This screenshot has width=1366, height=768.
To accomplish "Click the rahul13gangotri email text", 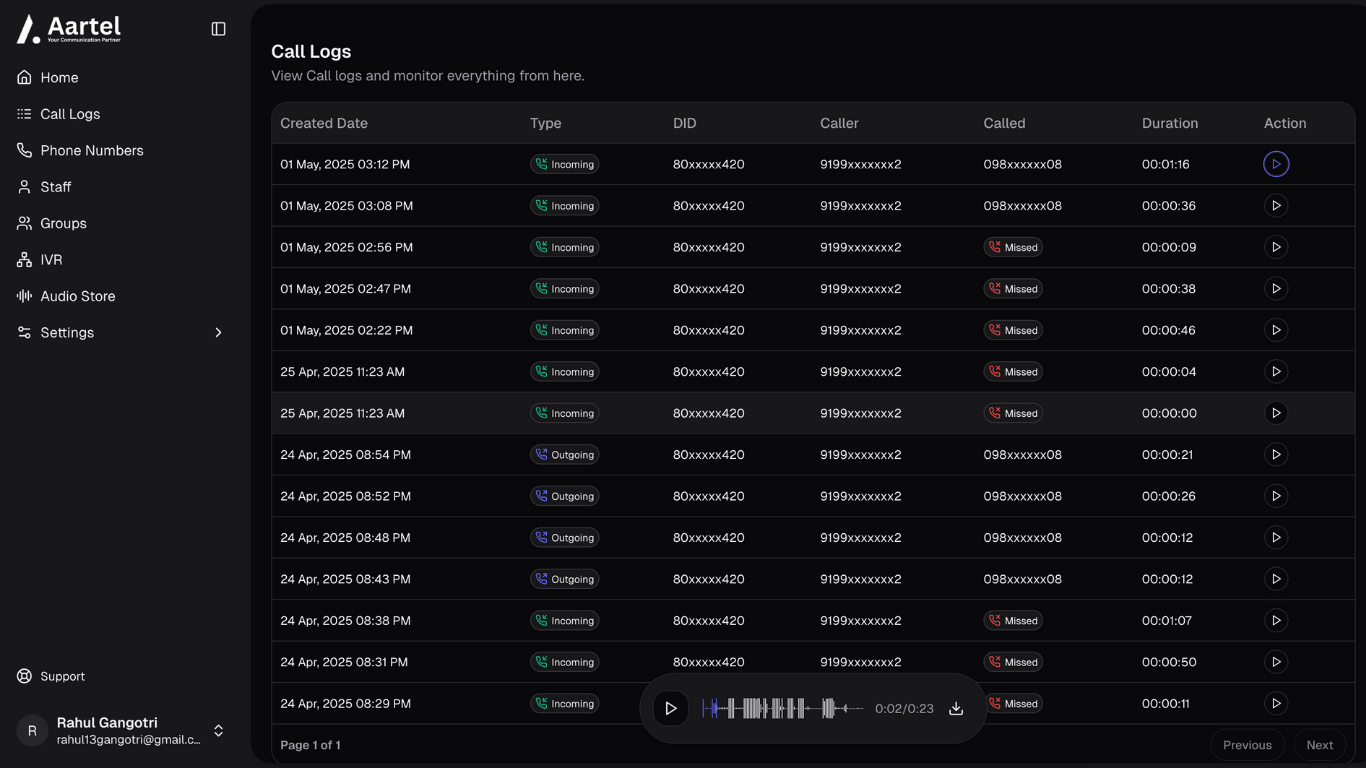I will (128, 740).
